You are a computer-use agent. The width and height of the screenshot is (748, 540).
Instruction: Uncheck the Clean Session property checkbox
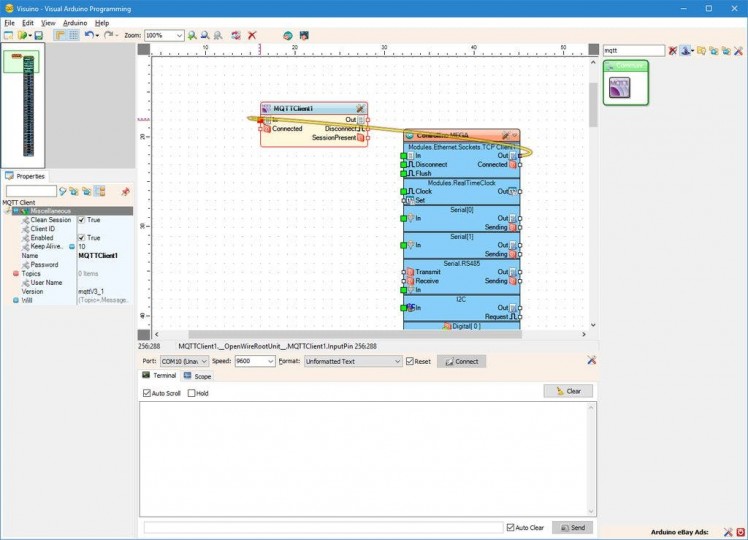tap(82, 220)
